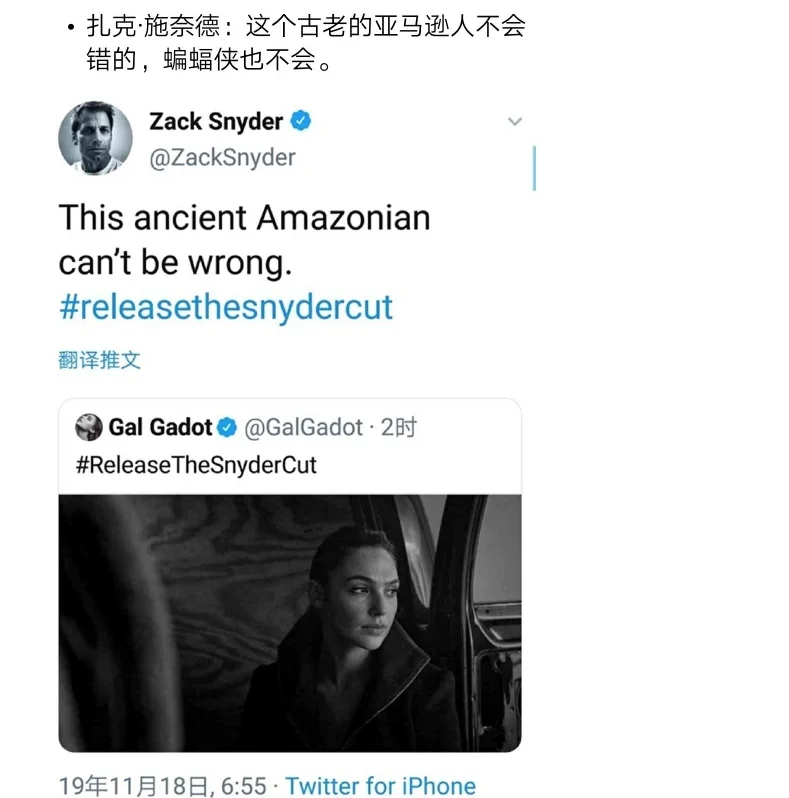Click the Zack Snyder display name

click(216, 122)
